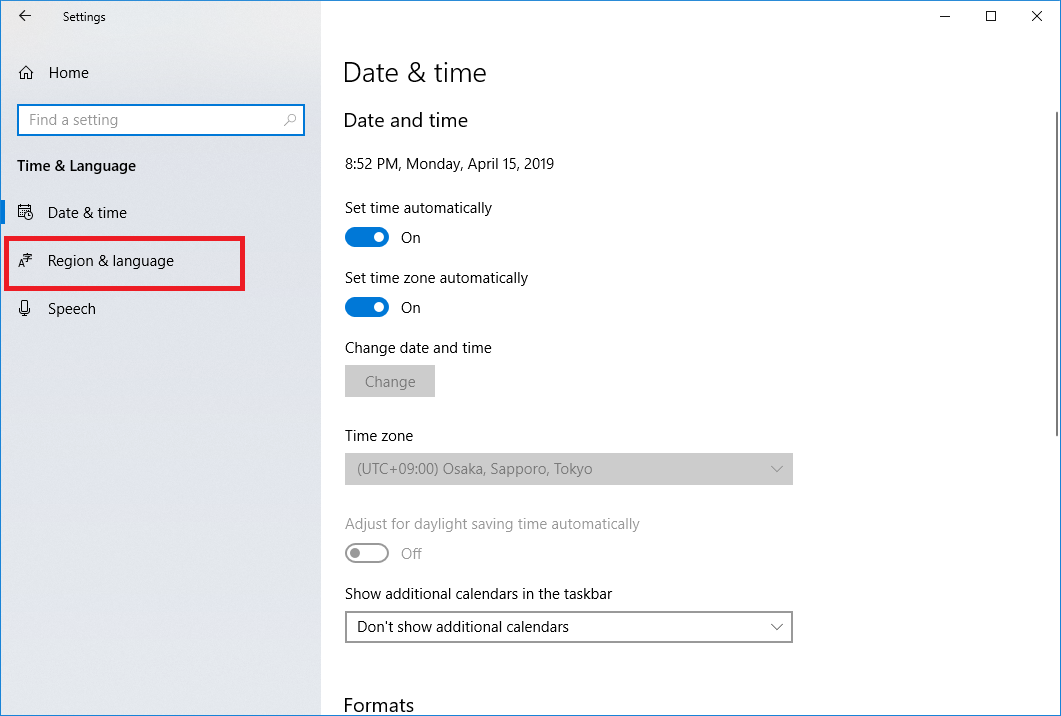Click the search magnifier icon
The width and height of the screenshot is (1061, 716).
pyautogui.click(x=290, y=120)
